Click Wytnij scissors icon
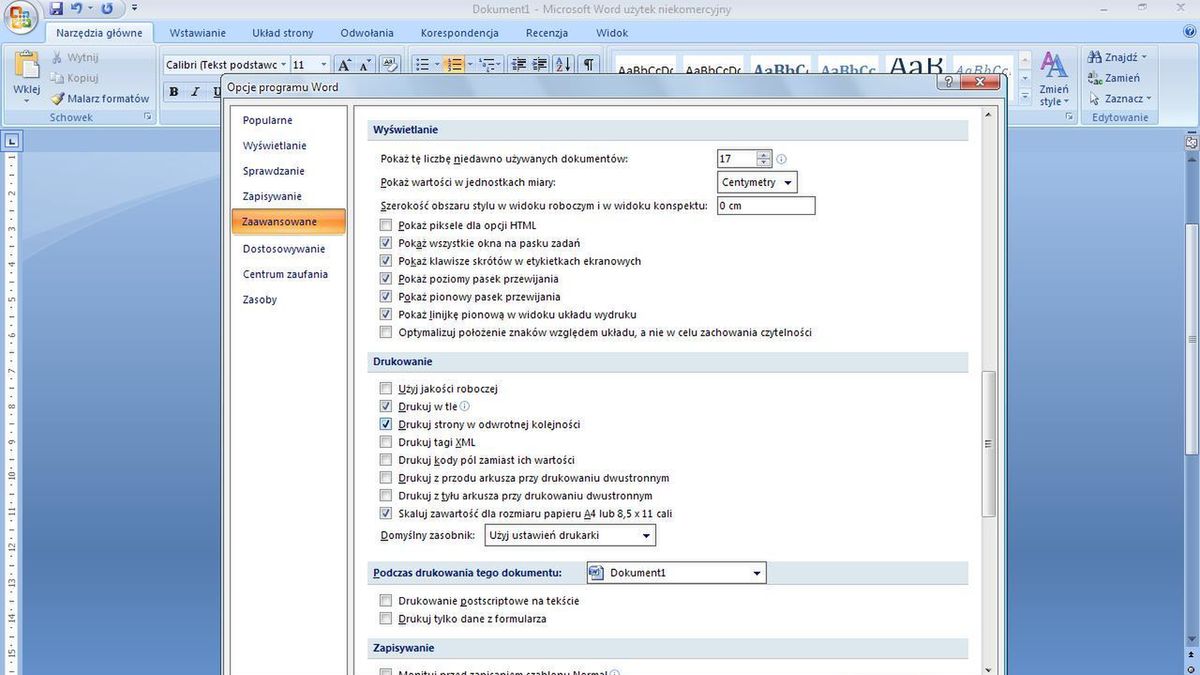 click(x=58, y=57)
